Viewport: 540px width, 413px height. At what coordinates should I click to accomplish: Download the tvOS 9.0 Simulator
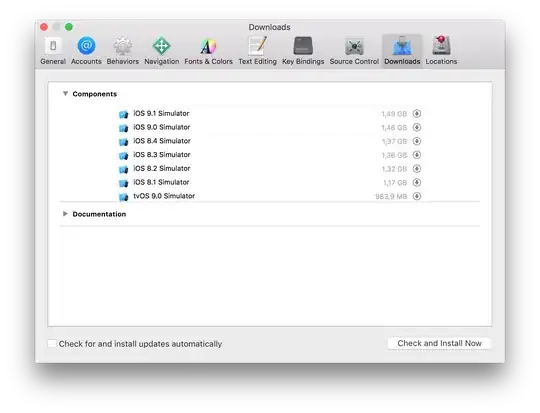tap(417, 196)
